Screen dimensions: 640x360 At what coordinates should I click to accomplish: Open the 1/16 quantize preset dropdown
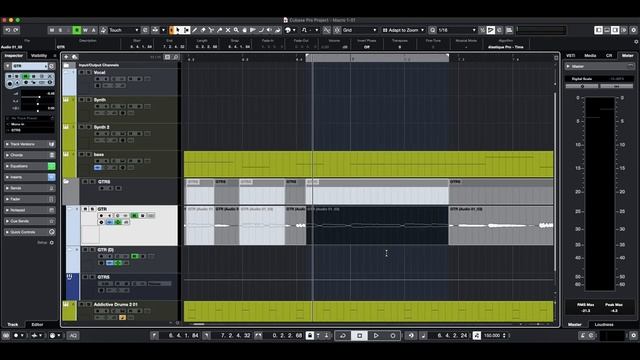tap(457, 30)
